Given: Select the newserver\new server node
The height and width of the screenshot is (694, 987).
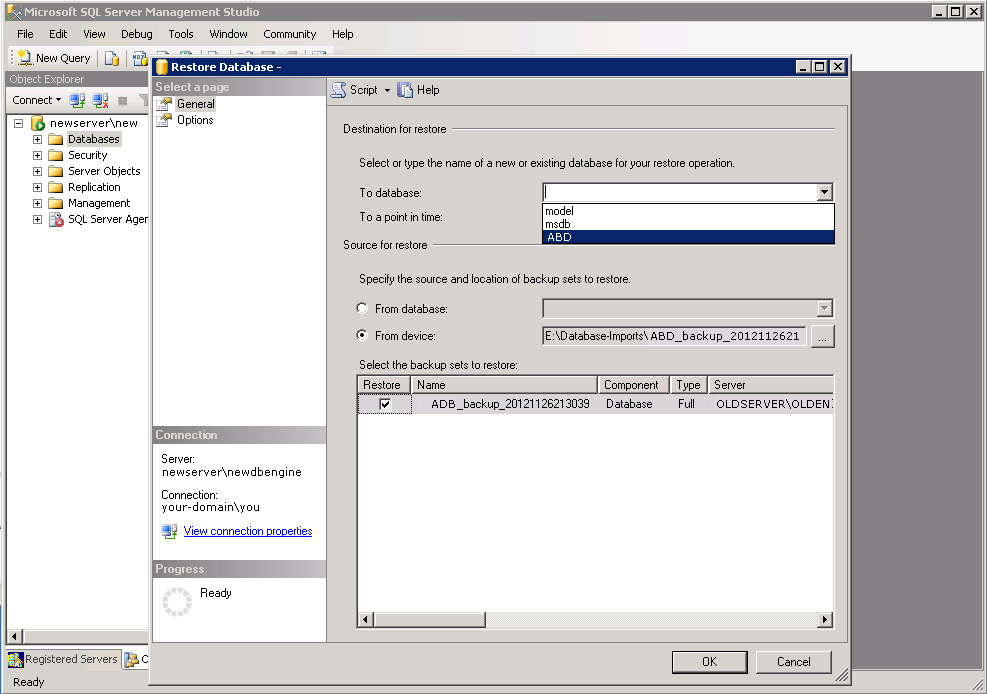Looking at the screenshot, I should 94,123.
